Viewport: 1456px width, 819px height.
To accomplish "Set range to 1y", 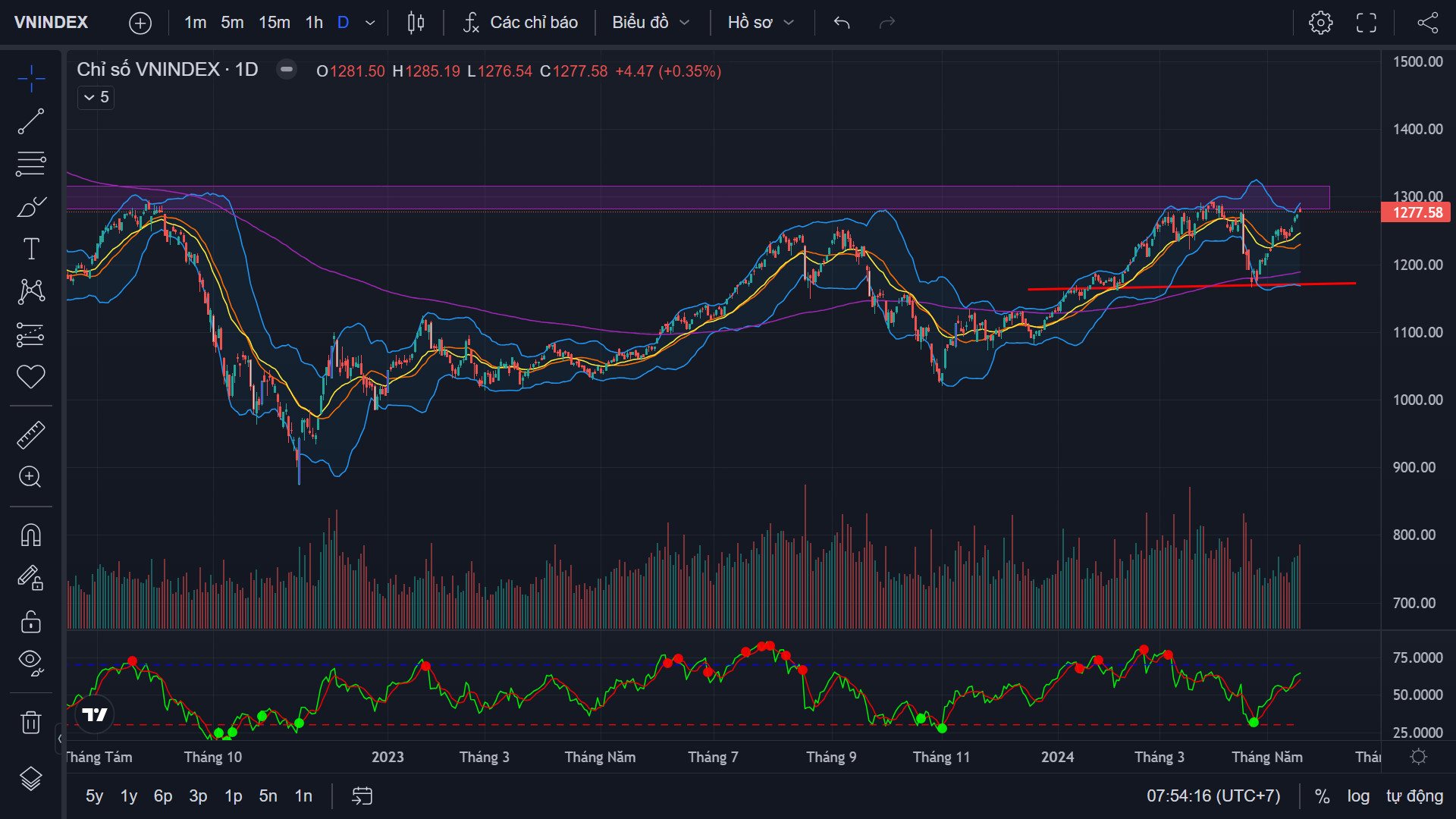I will tap(129, 796).
